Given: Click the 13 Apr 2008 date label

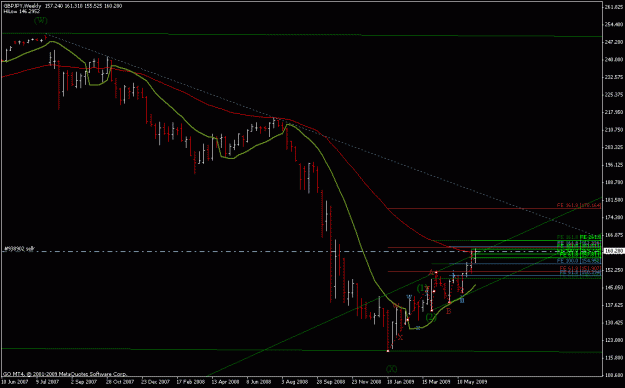Looking at the screenshot, I should pos(226,382).
